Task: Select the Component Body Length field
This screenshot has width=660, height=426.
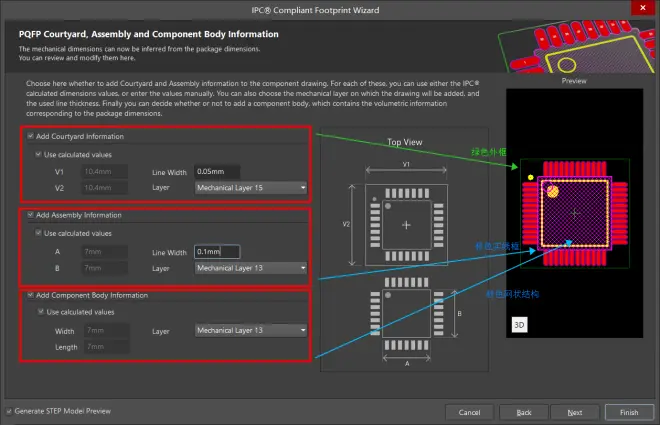Action: [107, 347]
